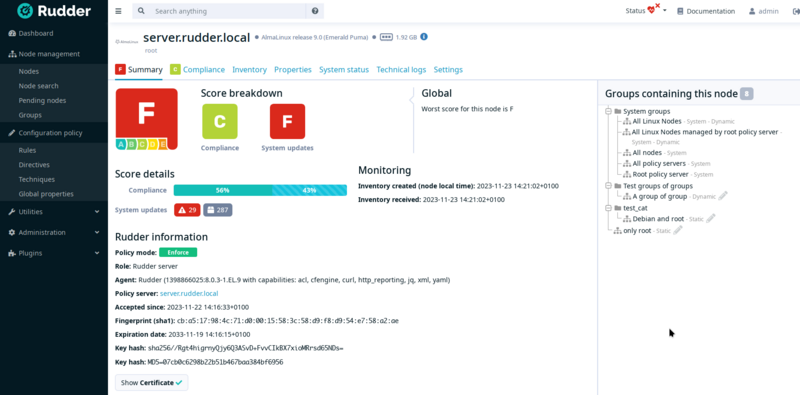This screenshot has height=395, width=800.
Task: Click the Enforce policy mode badge
Action: [x=178, y=253]
